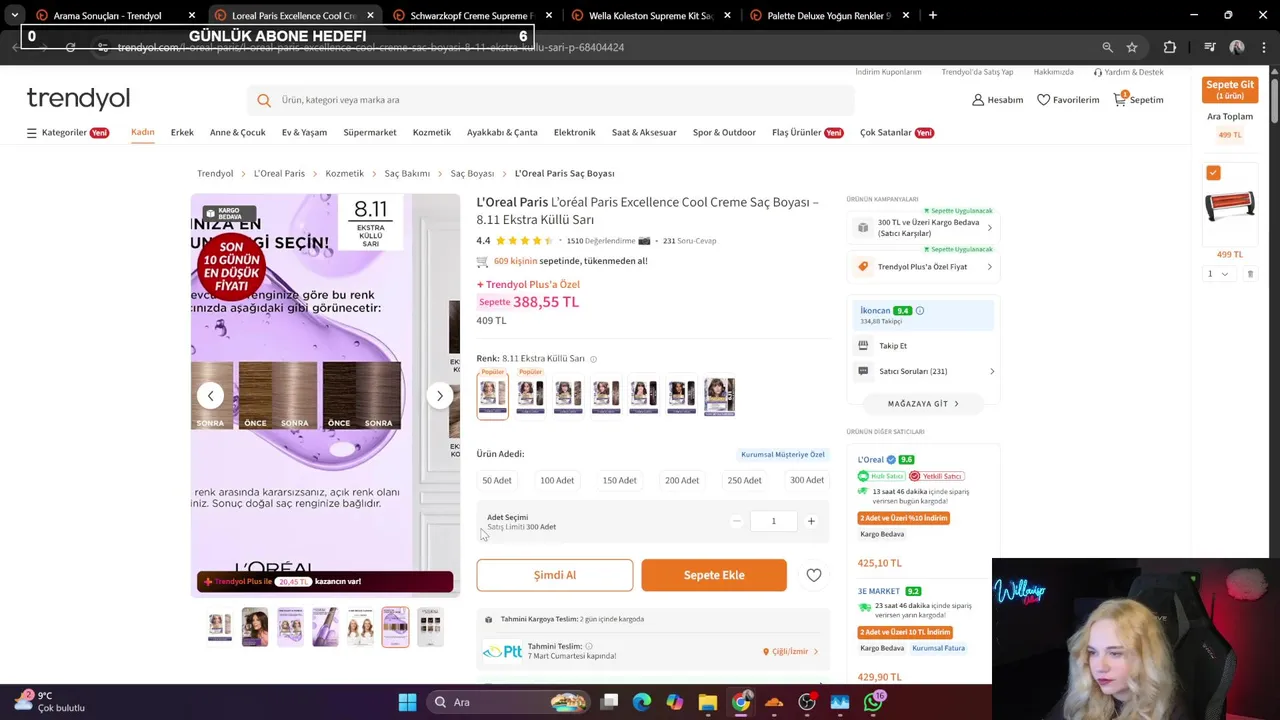This screenshot has height=720, width=1280.
Task: Select highlighted purple gallery thumbnail
Action: 395,627
